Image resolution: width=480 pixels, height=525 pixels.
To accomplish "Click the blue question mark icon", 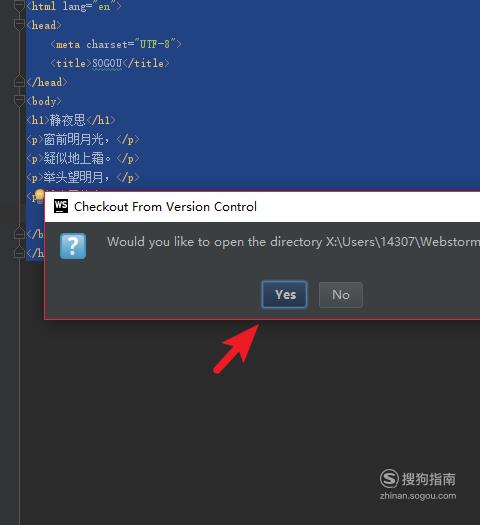I will pyautogui.click(x=73, y=246).
